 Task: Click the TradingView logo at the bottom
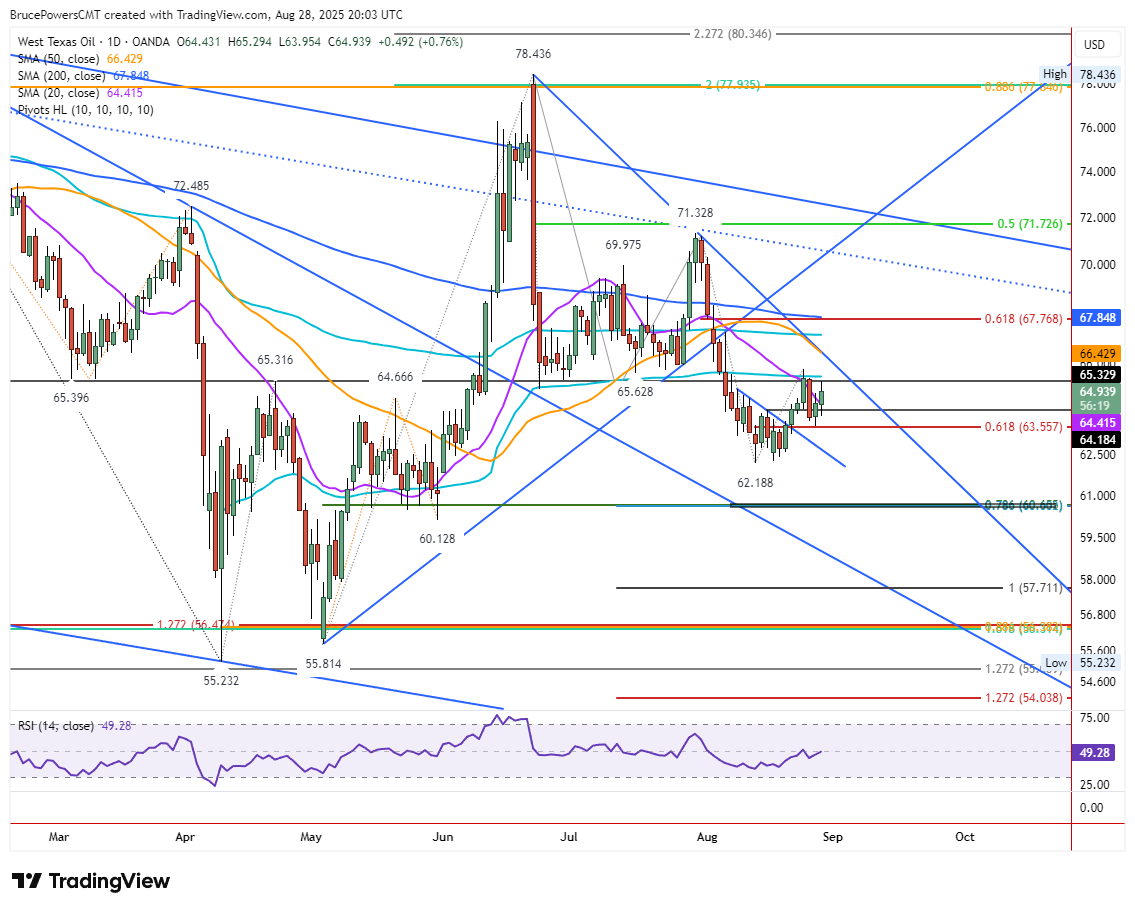click(x=91, y=881)
